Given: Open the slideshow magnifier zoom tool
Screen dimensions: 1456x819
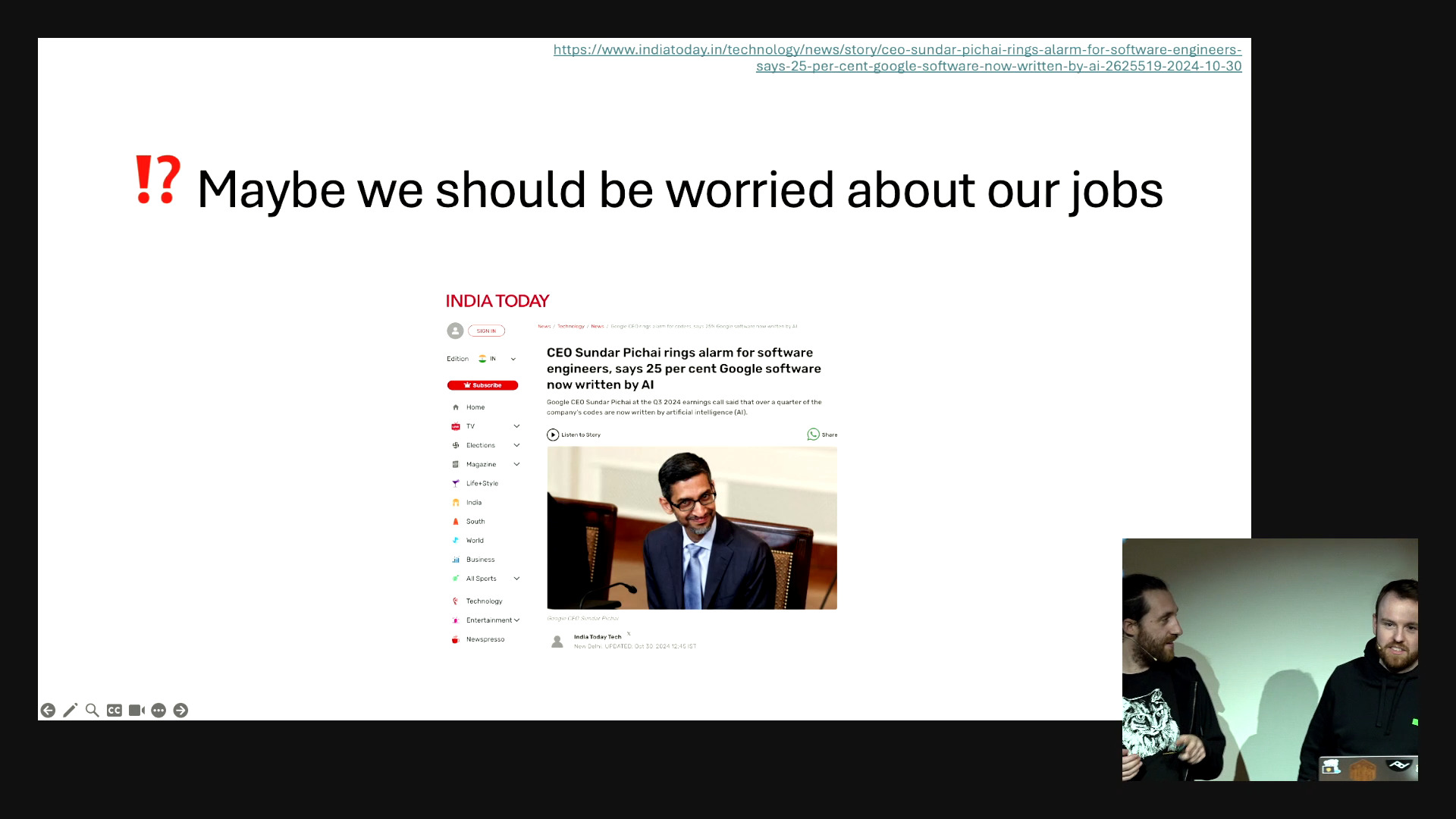Looking at the screenshot, I should coord(92,711).
